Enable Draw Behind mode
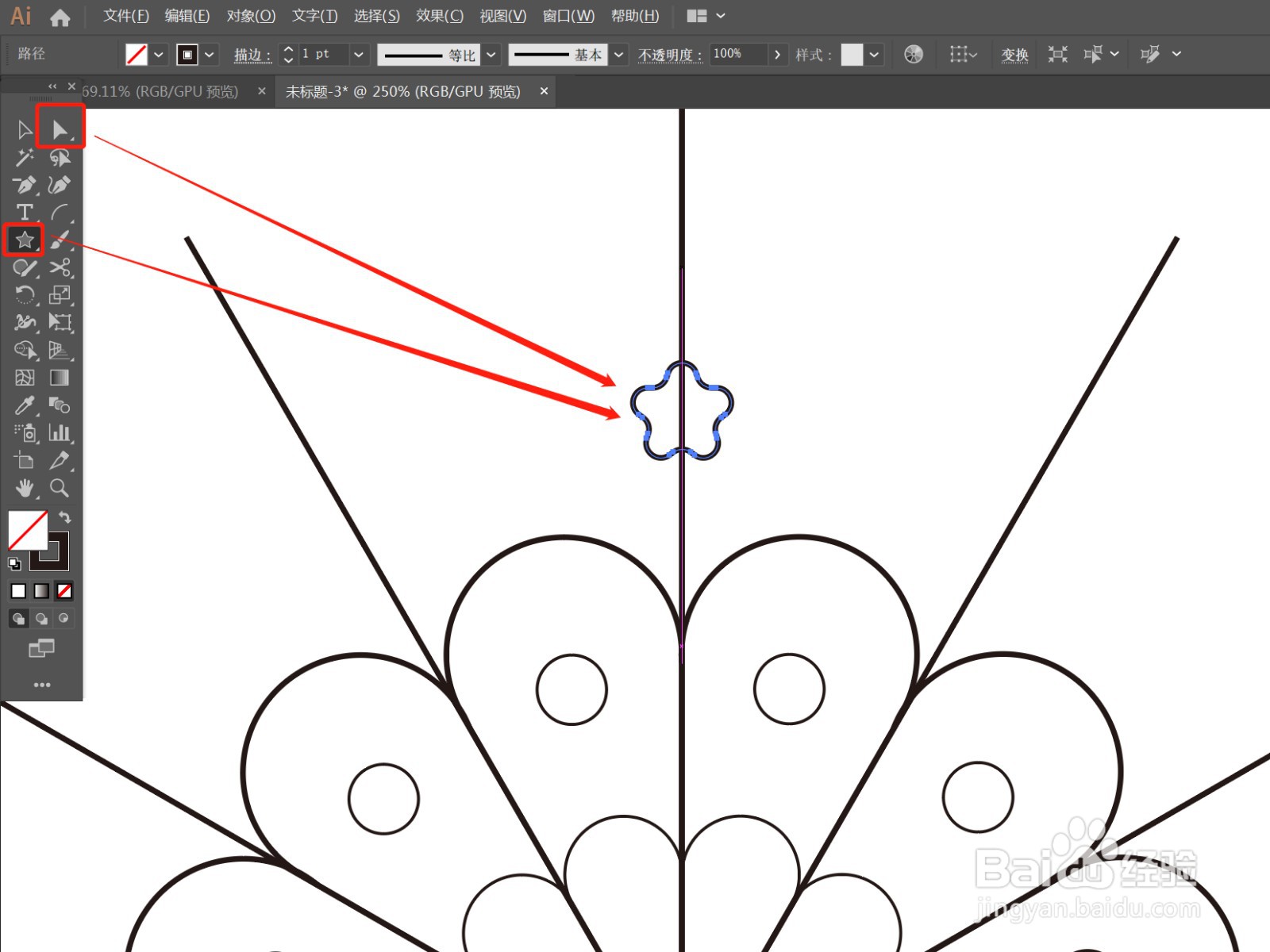The image size is (1270, 952). point(41,618)
